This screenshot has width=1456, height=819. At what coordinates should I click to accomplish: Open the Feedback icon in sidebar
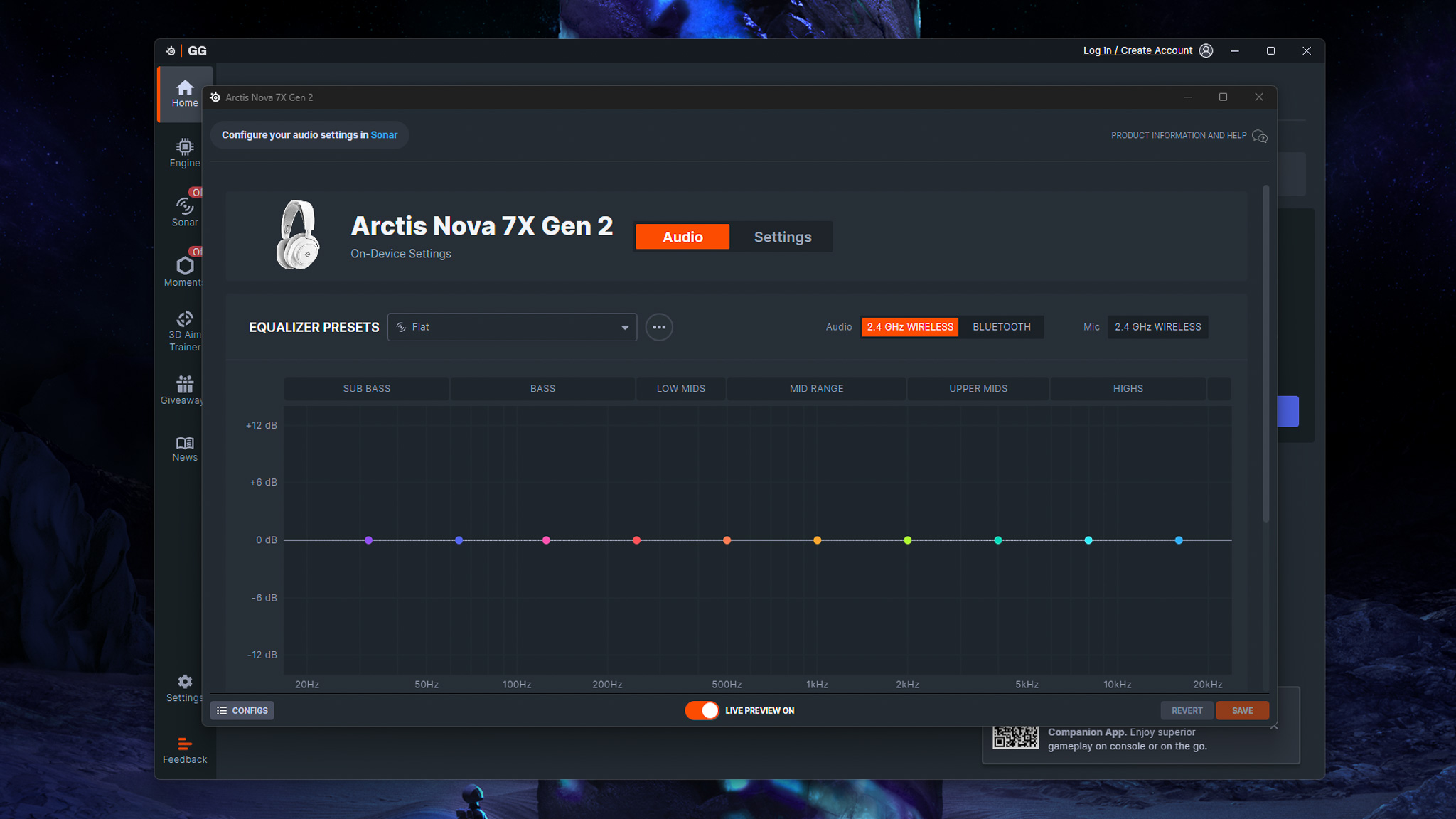184,744
